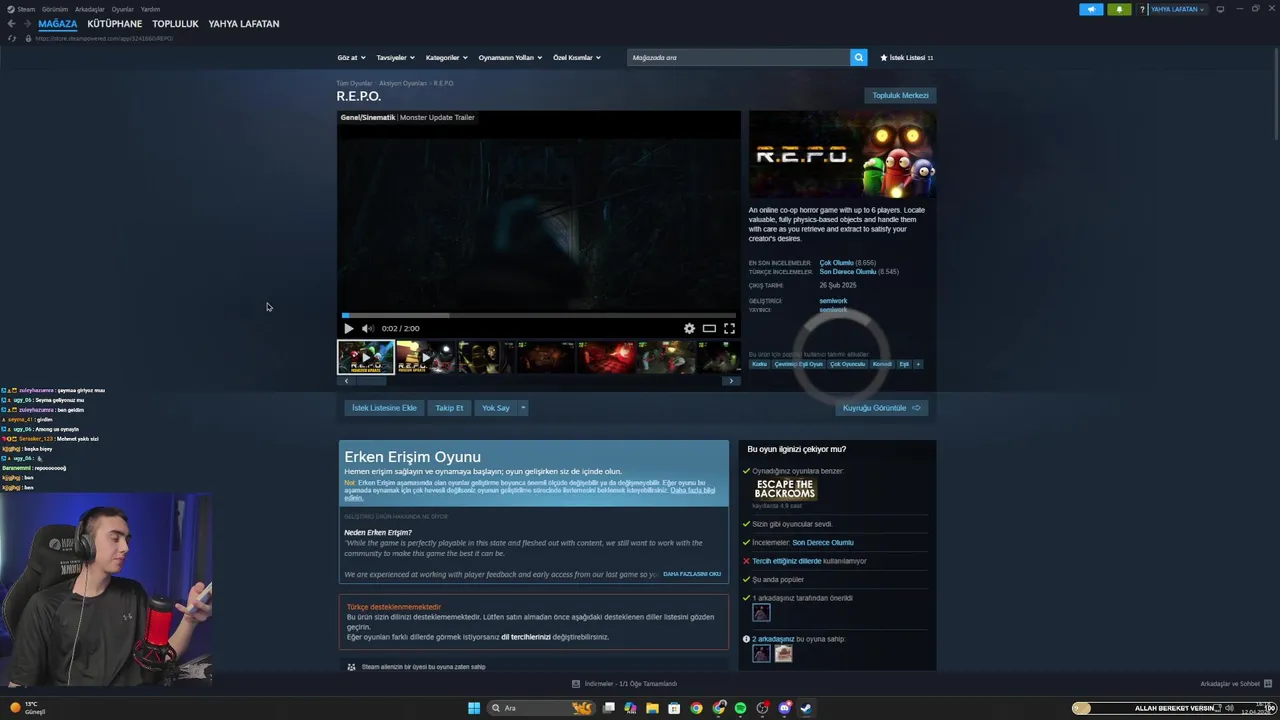Switch to the MAĞAZA tab
This screenshot has height=720, width=1280.
58,24
